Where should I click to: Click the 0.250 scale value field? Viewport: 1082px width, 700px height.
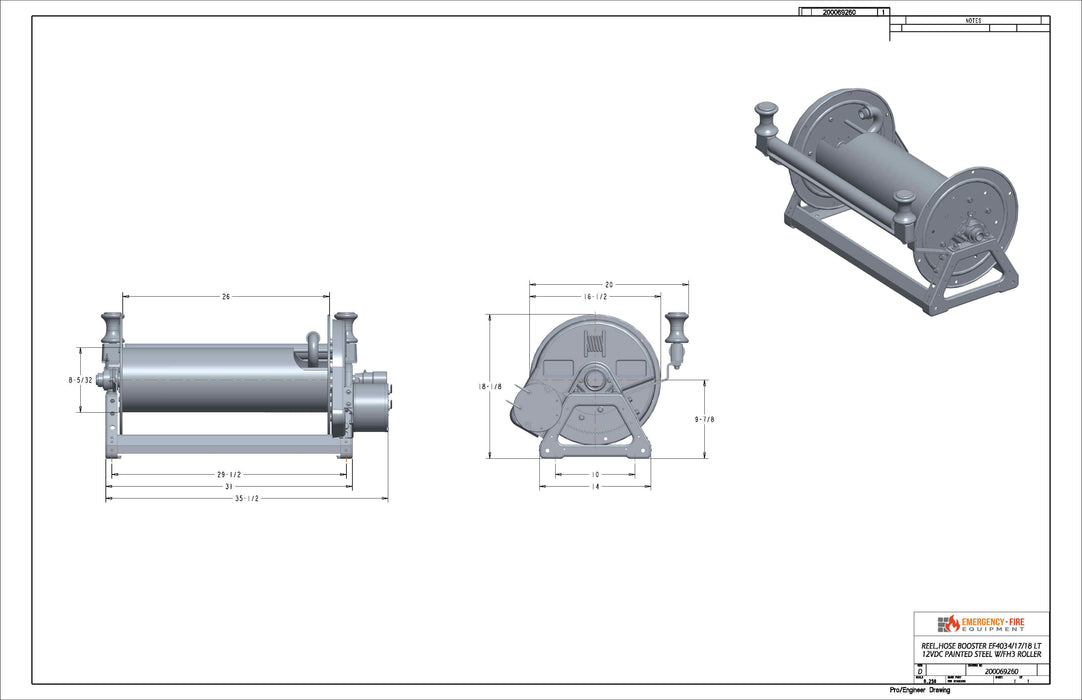[930, 679]
